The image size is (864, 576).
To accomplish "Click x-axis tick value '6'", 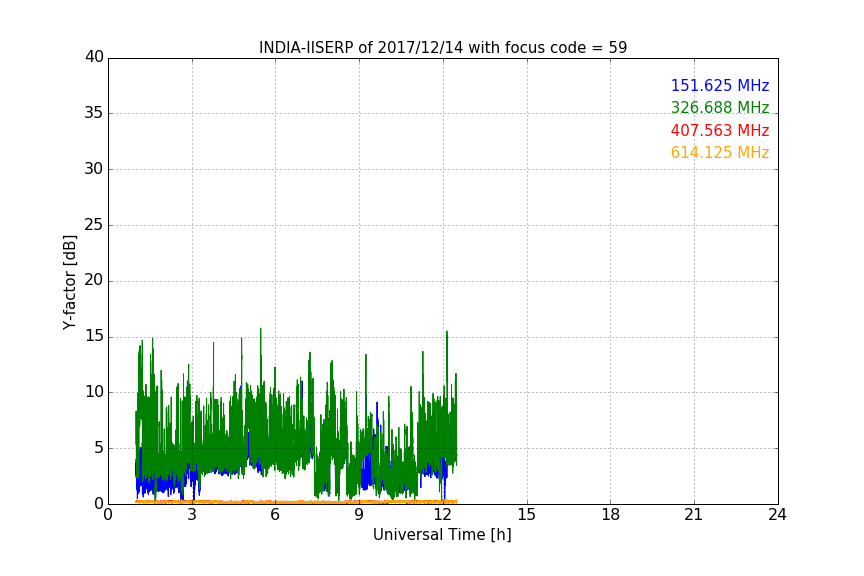I will pyautogui.click(x=275, y=515).
